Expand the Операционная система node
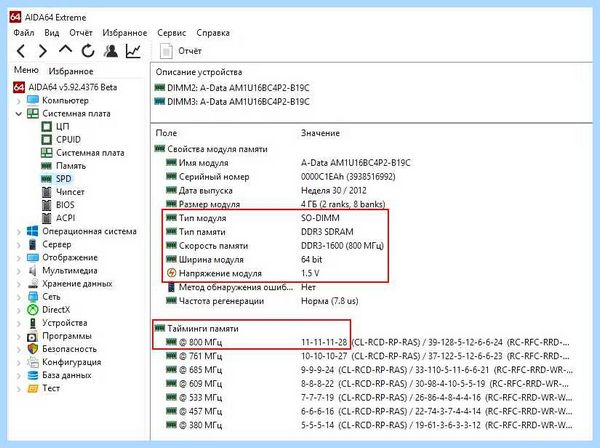 [18, 231]
